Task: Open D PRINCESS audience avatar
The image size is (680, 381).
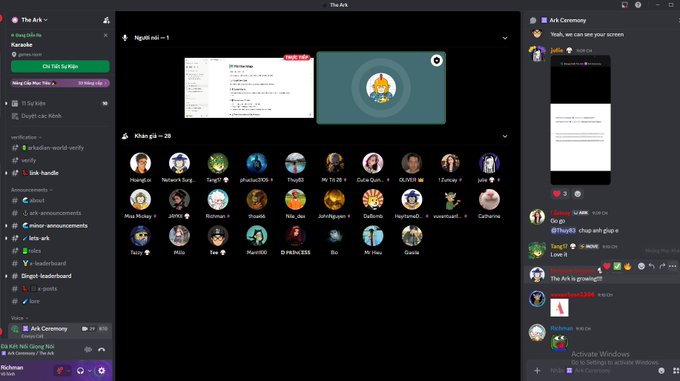Action: [x=295, y=236]
